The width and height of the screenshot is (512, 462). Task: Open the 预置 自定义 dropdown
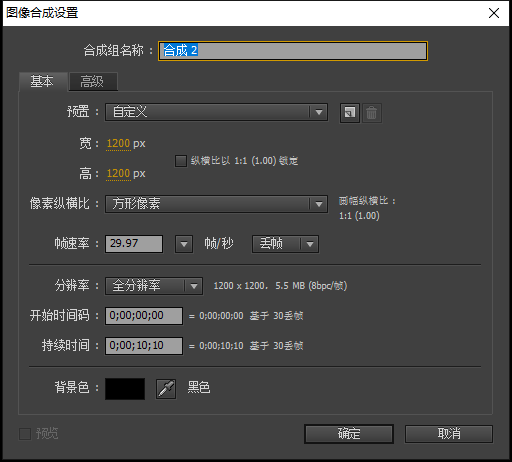(216, 112)
